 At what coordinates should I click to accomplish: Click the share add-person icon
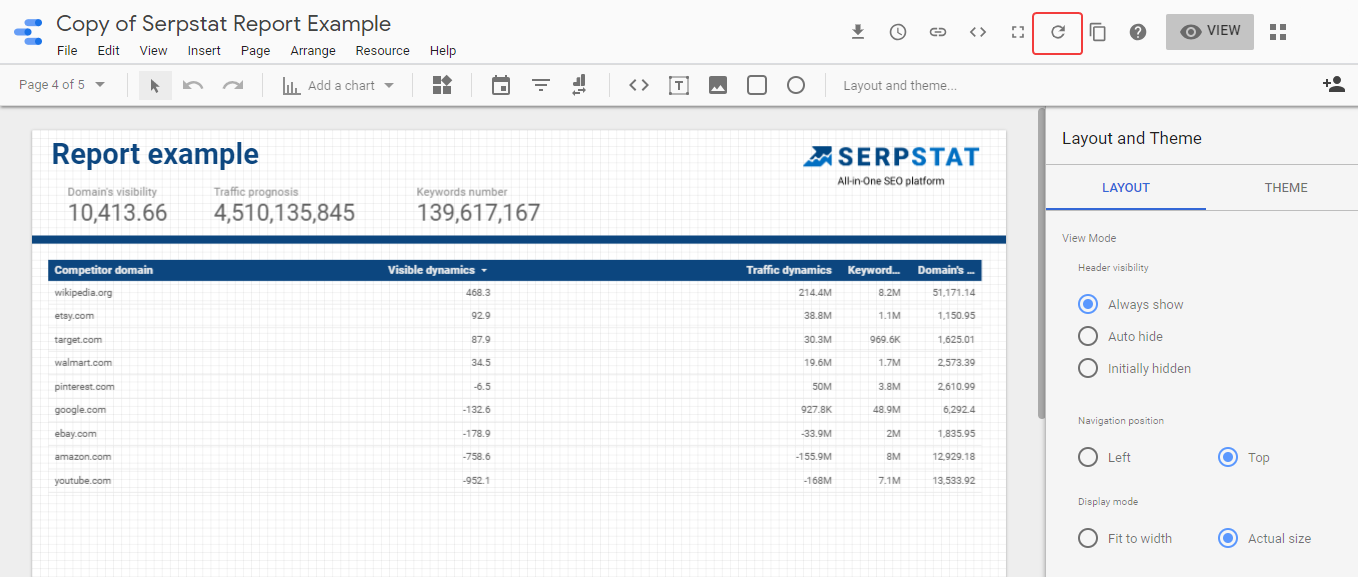pos(1333,85)
